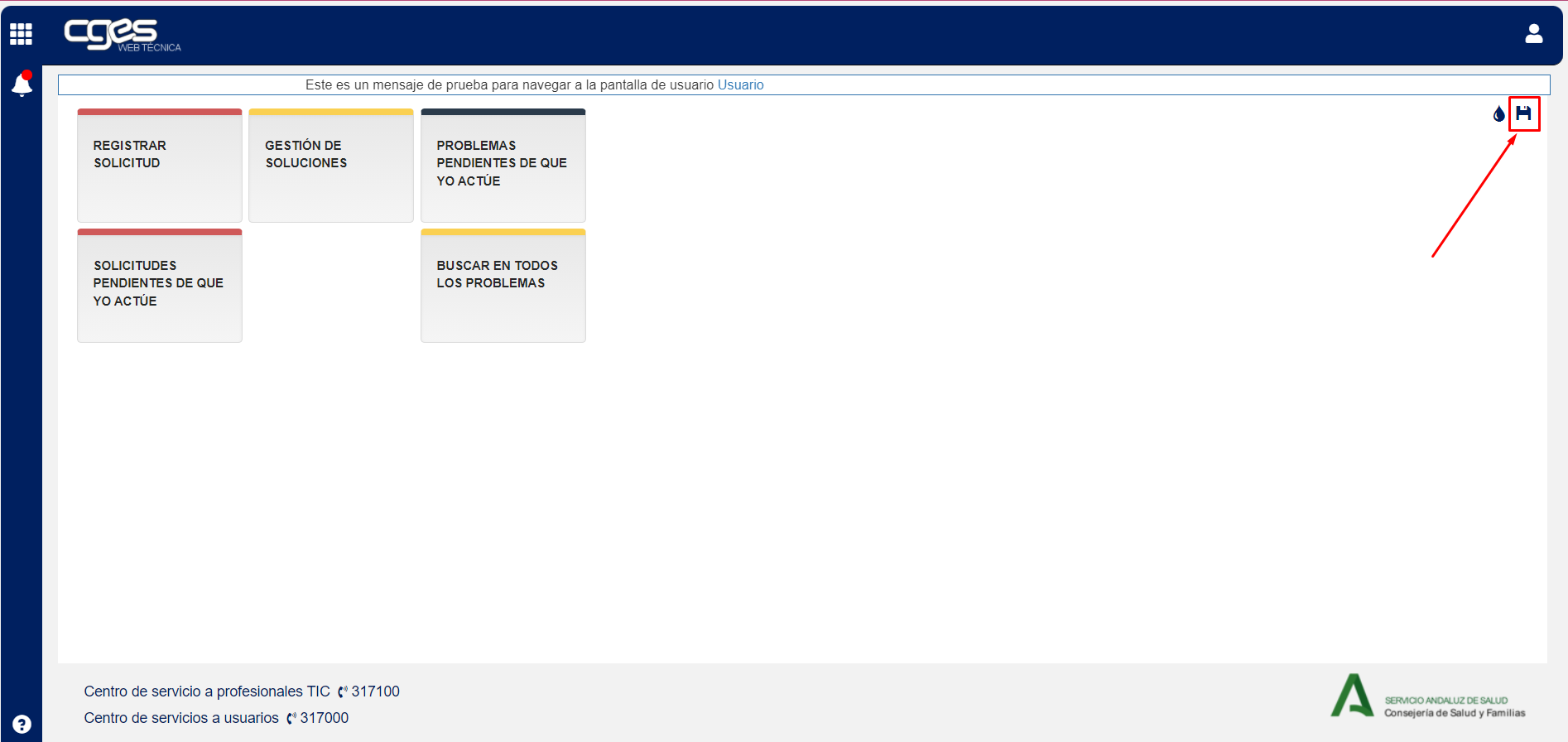Click the phone number 317000
This screenshot has height=742, width=1568.
[324, 718]
